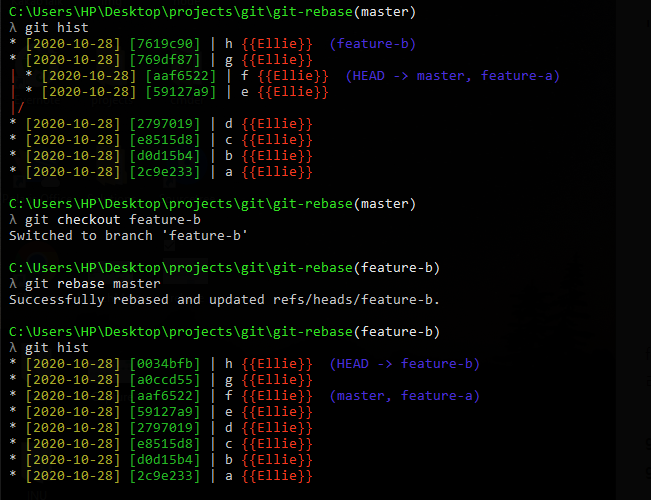The width and height of the screenshot is (651, 500).
Task: Click the "git rebase master" command
Action: (93, 284)
